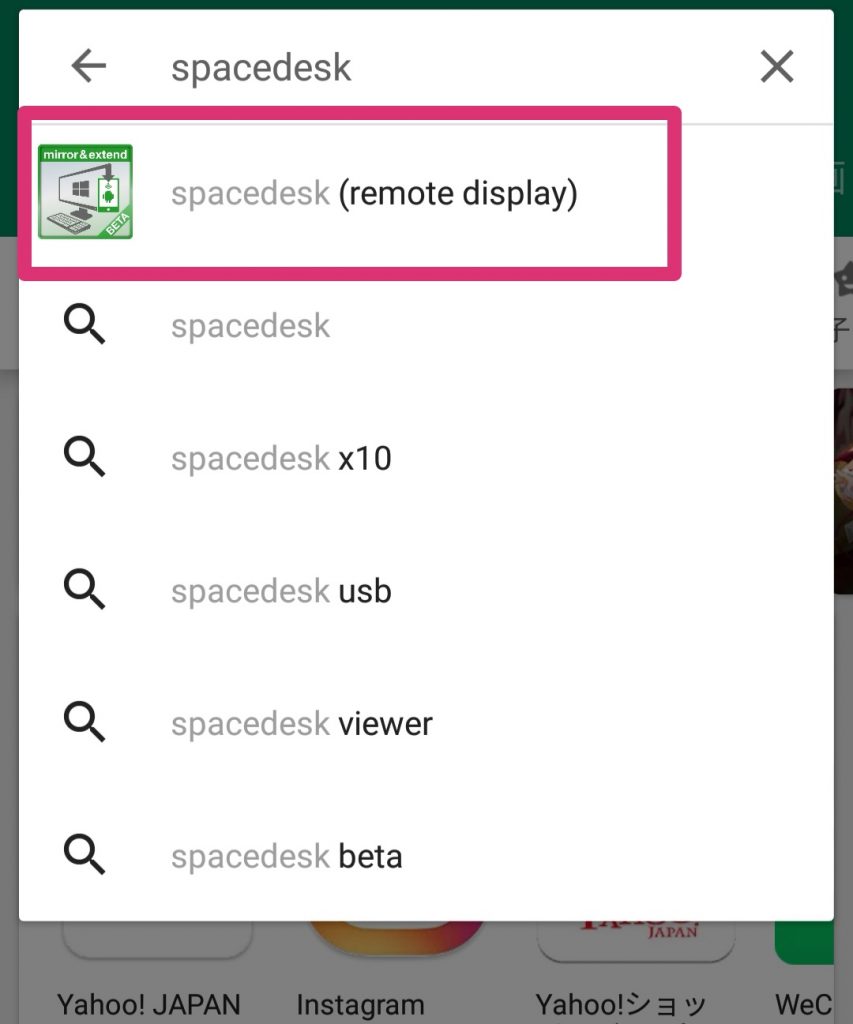Select the spacedesk usb suggestion
853x1024 pixels.
pyautogui.click(x=281, y=591)
